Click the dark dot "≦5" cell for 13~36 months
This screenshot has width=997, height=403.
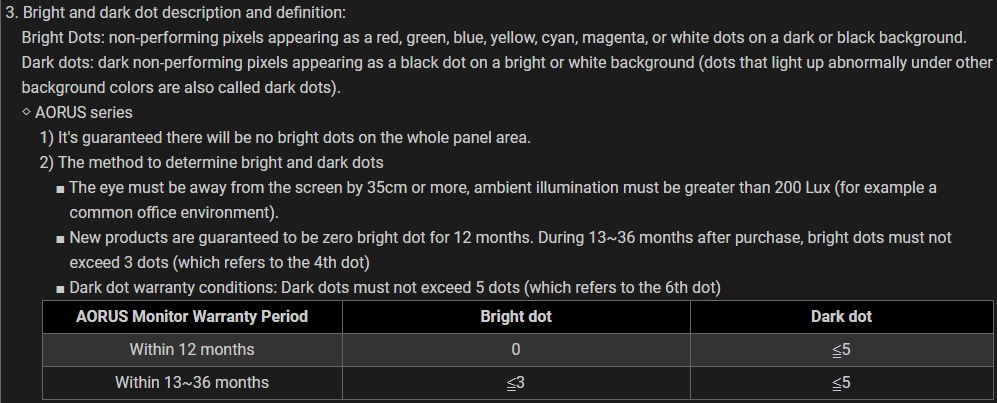[841, 382]
